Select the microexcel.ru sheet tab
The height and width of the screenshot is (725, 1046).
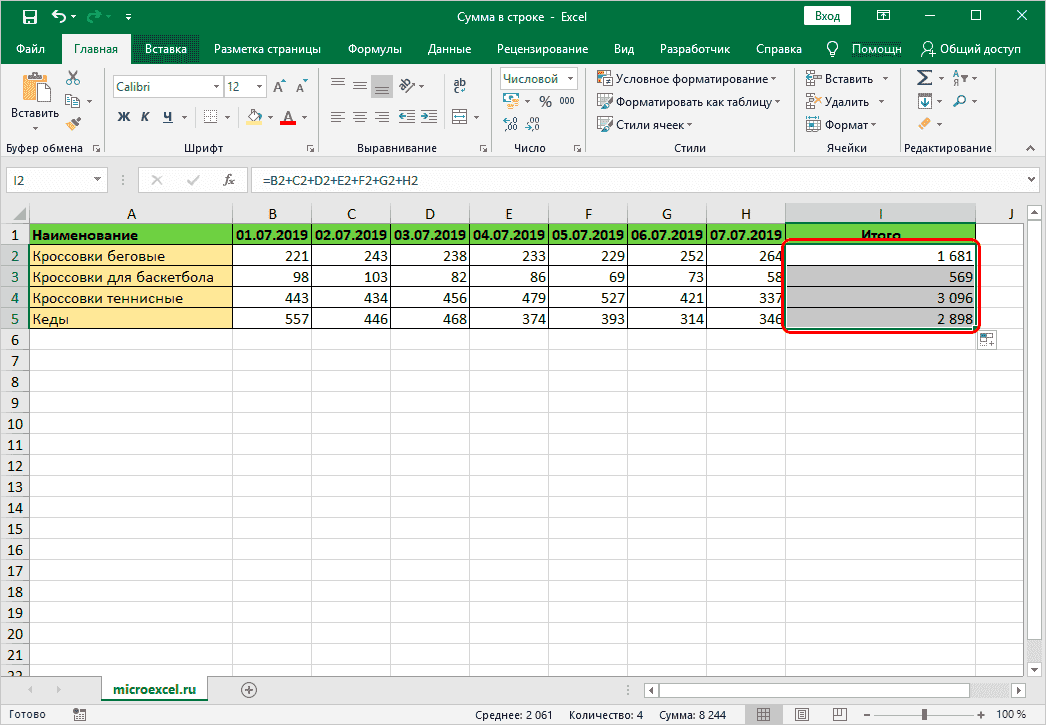pos(154,689)
